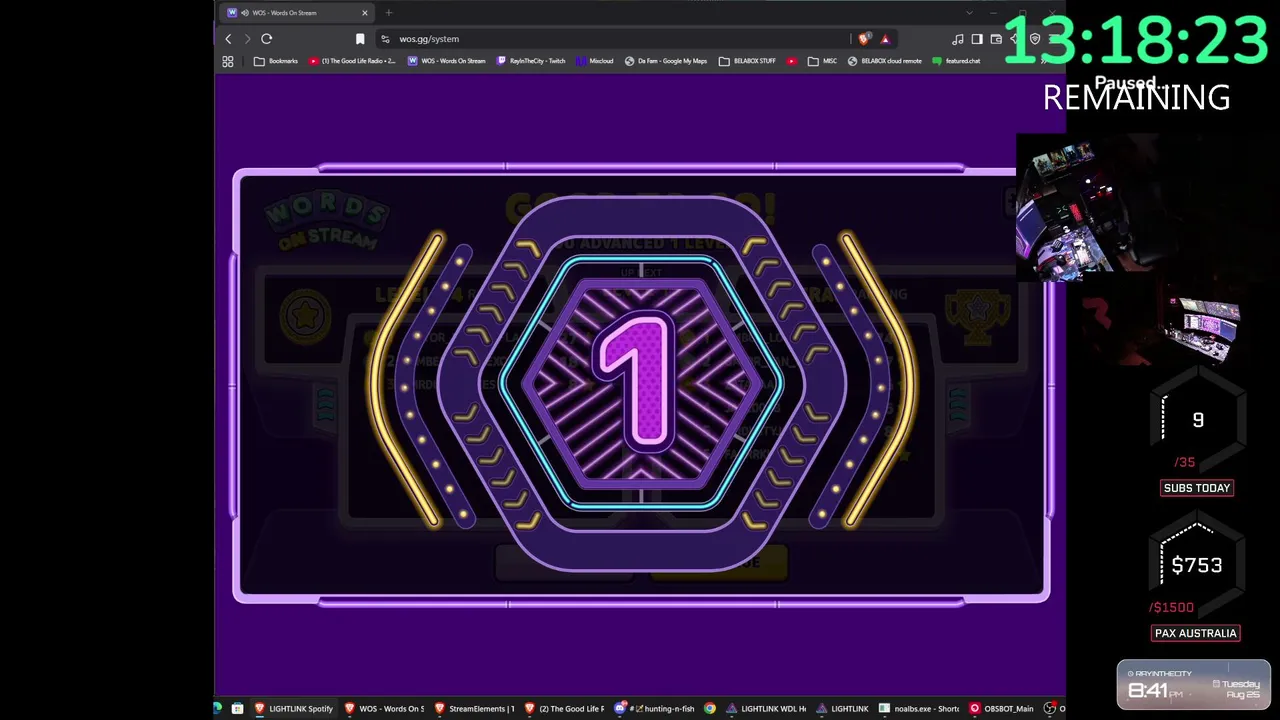The height and width of the screenshot is (720, 1280).
Task: Switch to LIGHTLINK Spotify taskbar window
Action: [294, 709]
